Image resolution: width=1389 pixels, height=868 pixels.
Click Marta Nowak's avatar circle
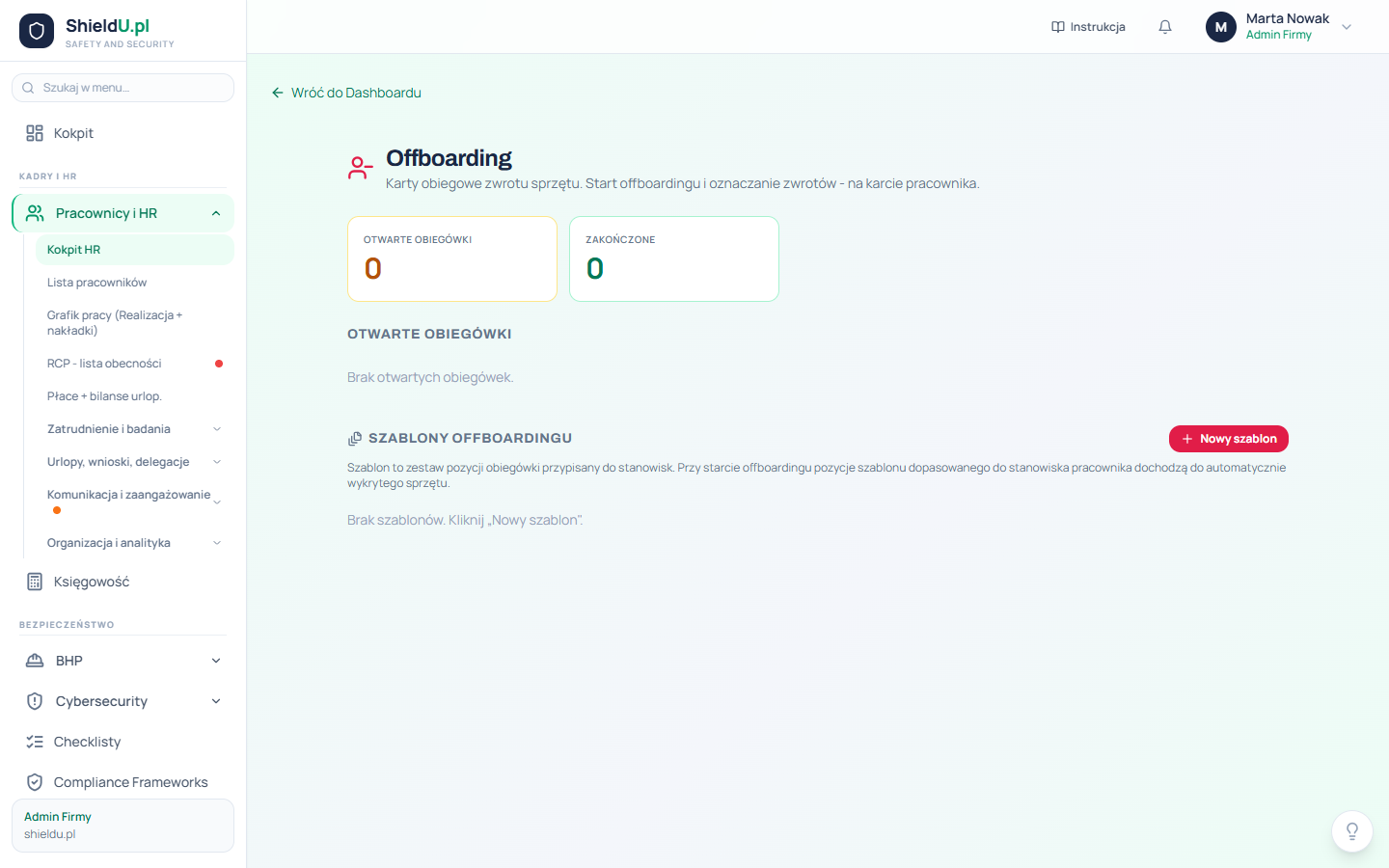click(x=1221, y=27)
